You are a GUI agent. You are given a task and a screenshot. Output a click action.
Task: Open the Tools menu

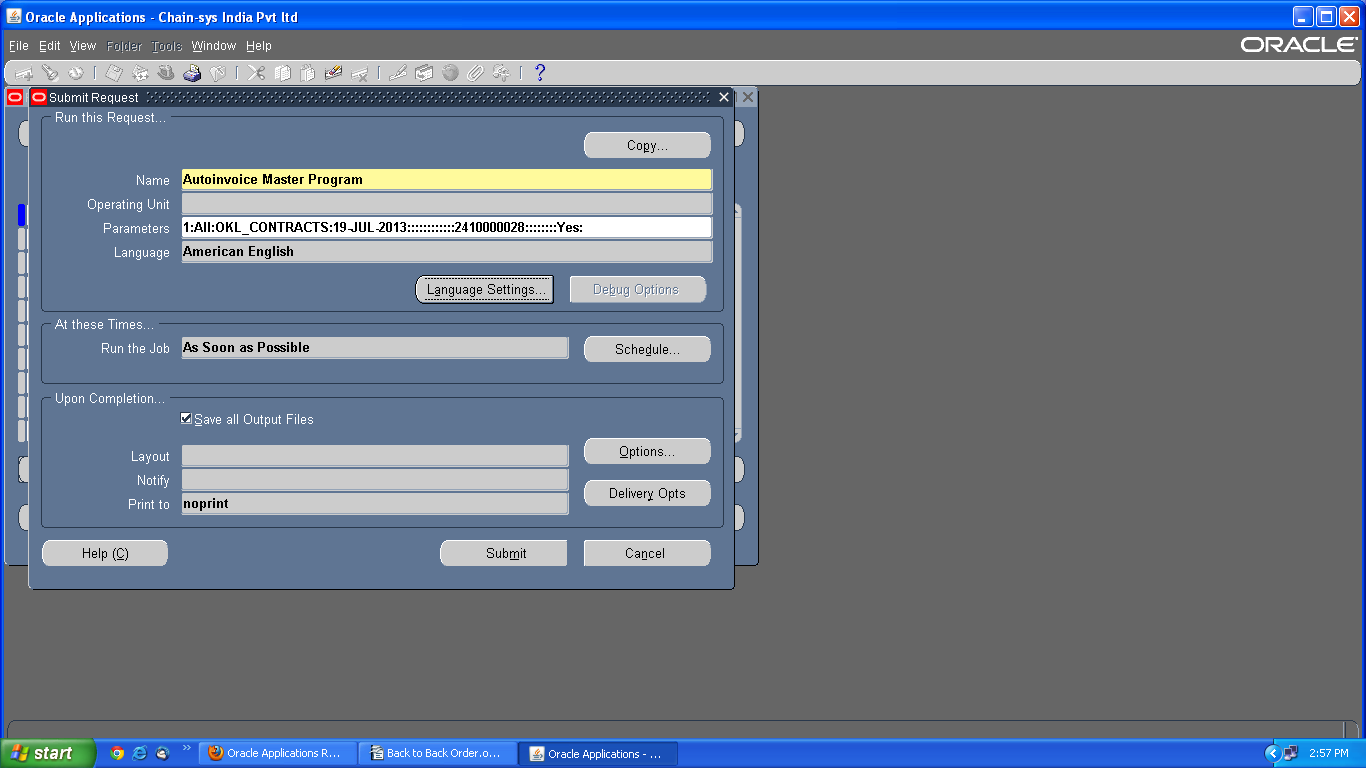167,46
